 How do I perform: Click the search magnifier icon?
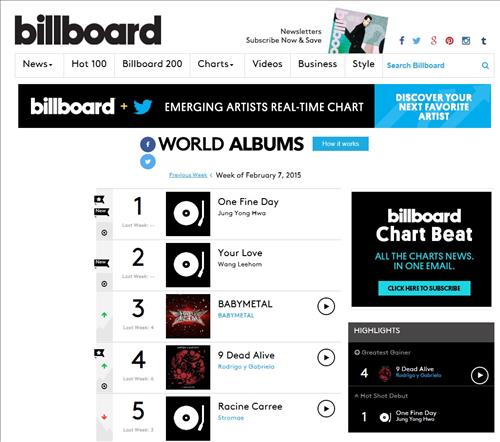[x=485, y=65]
